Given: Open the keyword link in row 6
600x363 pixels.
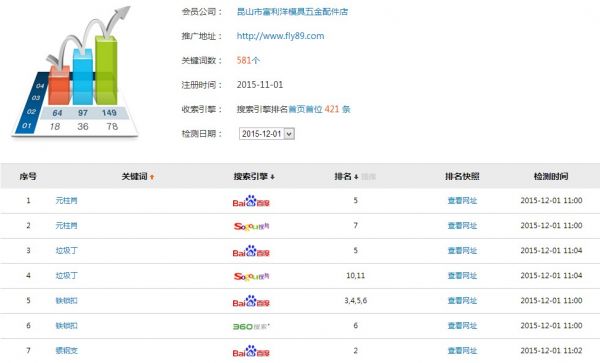Looking at the screenshot, I should pyautogui.click(x=67, y=326).
